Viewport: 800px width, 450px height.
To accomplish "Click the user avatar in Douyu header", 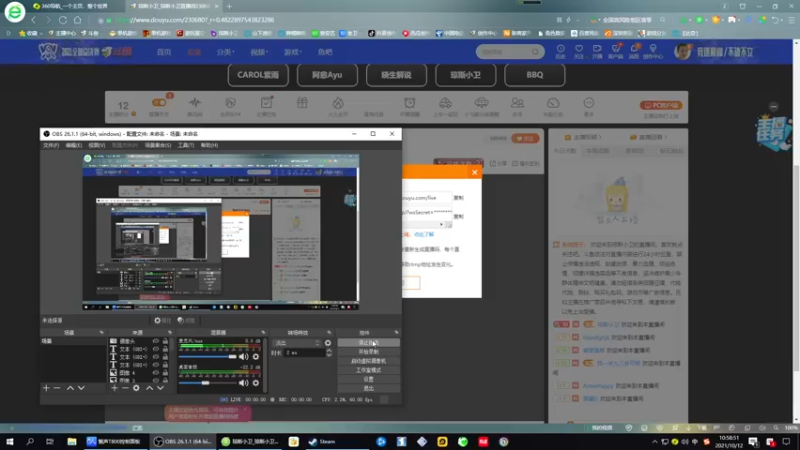I will coord(682,51).
